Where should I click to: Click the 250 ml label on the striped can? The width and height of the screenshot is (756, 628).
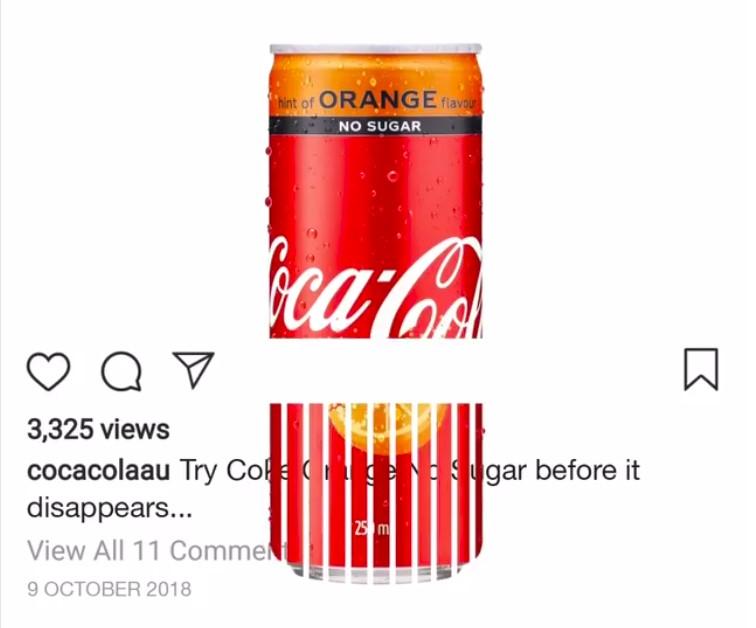click(x=372, y=529)
